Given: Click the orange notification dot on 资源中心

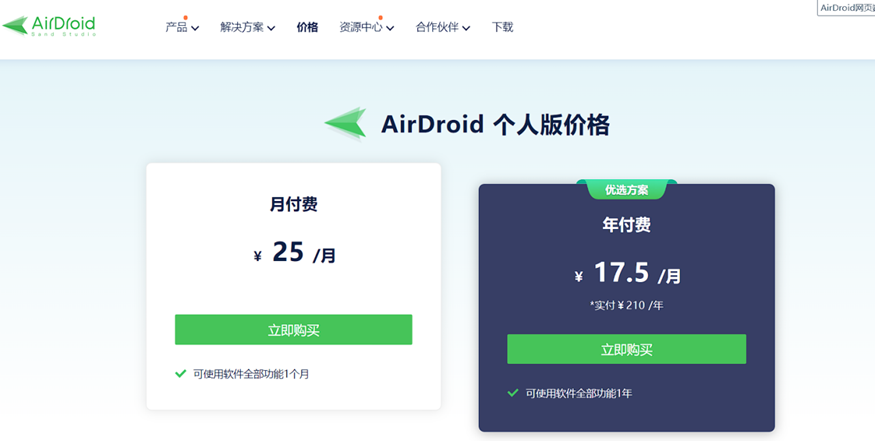Looking at the screenshot, I should [x=381, y=18].
